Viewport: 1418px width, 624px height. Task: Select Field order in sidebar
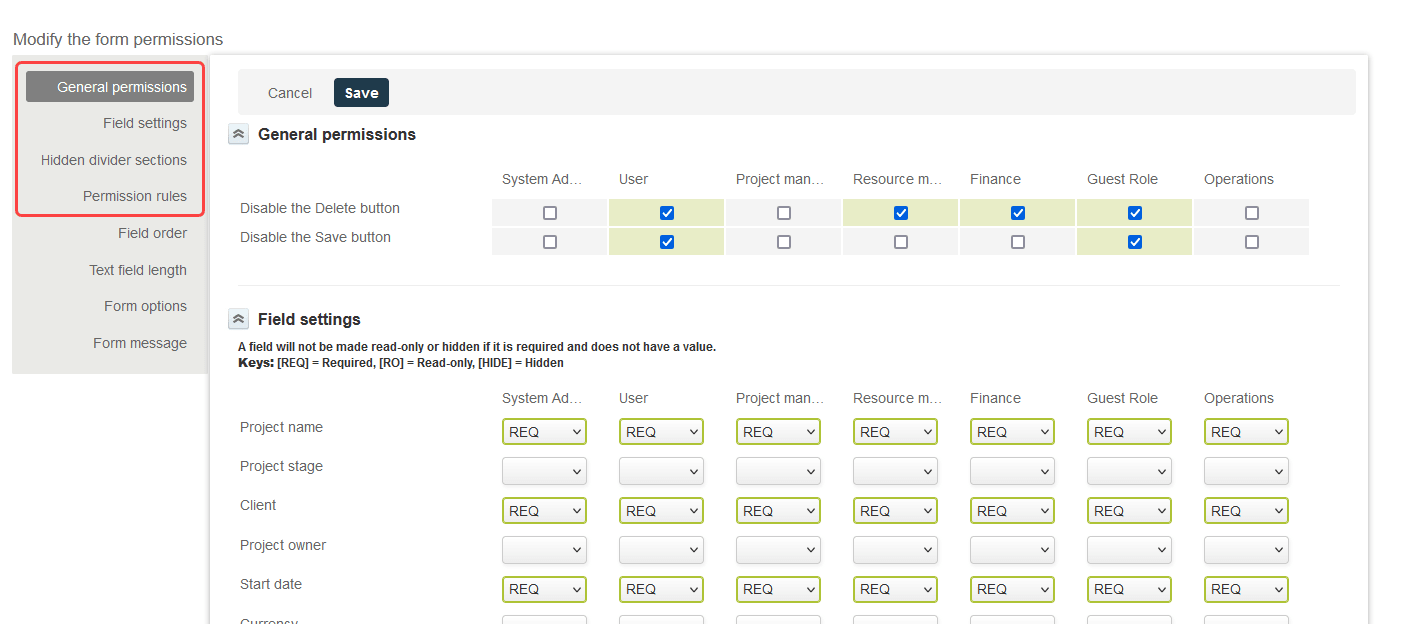click(x=152, y=233)
